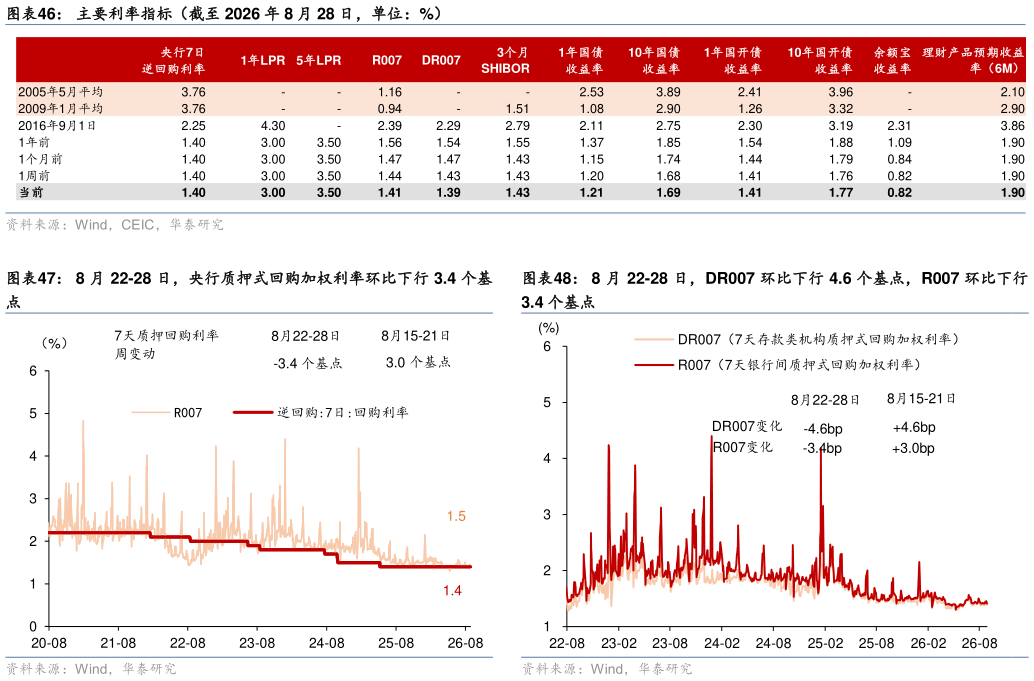Click the 央行7日逆回购利率 column header
1034x681 pixels.
[173, 60]
